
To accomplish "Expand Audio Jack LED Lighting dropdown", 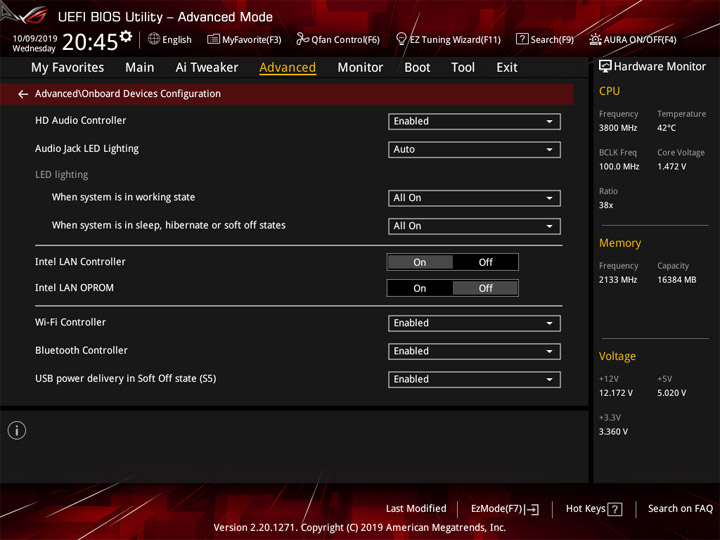I will (474, 150).
